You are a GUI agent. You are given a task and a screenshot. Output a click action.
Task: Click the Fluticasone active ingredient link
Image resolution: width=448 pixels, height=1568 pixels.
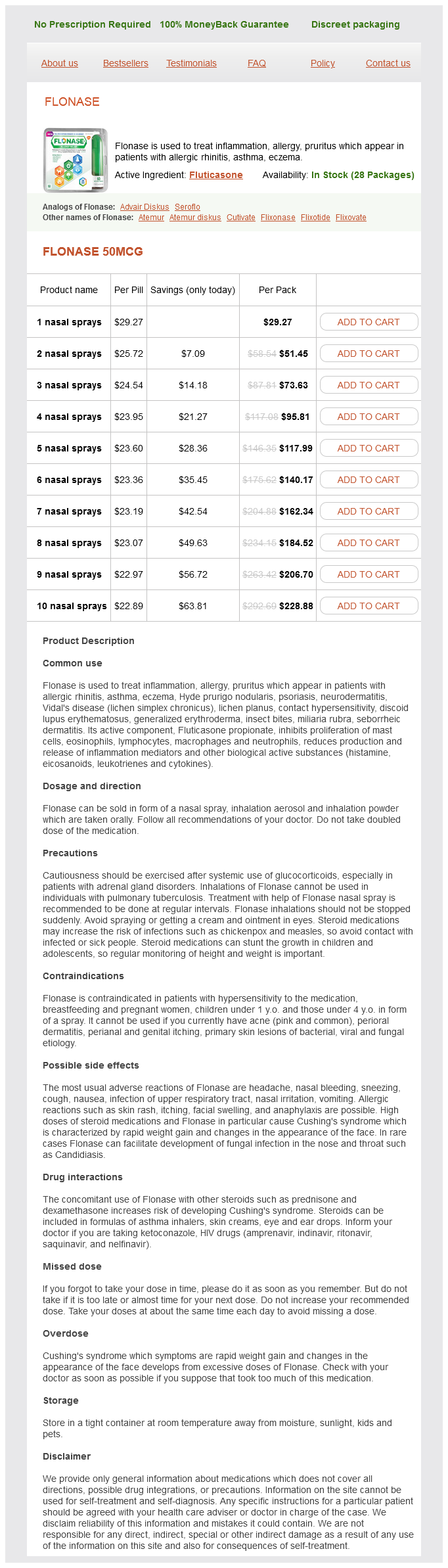(216, 175)
